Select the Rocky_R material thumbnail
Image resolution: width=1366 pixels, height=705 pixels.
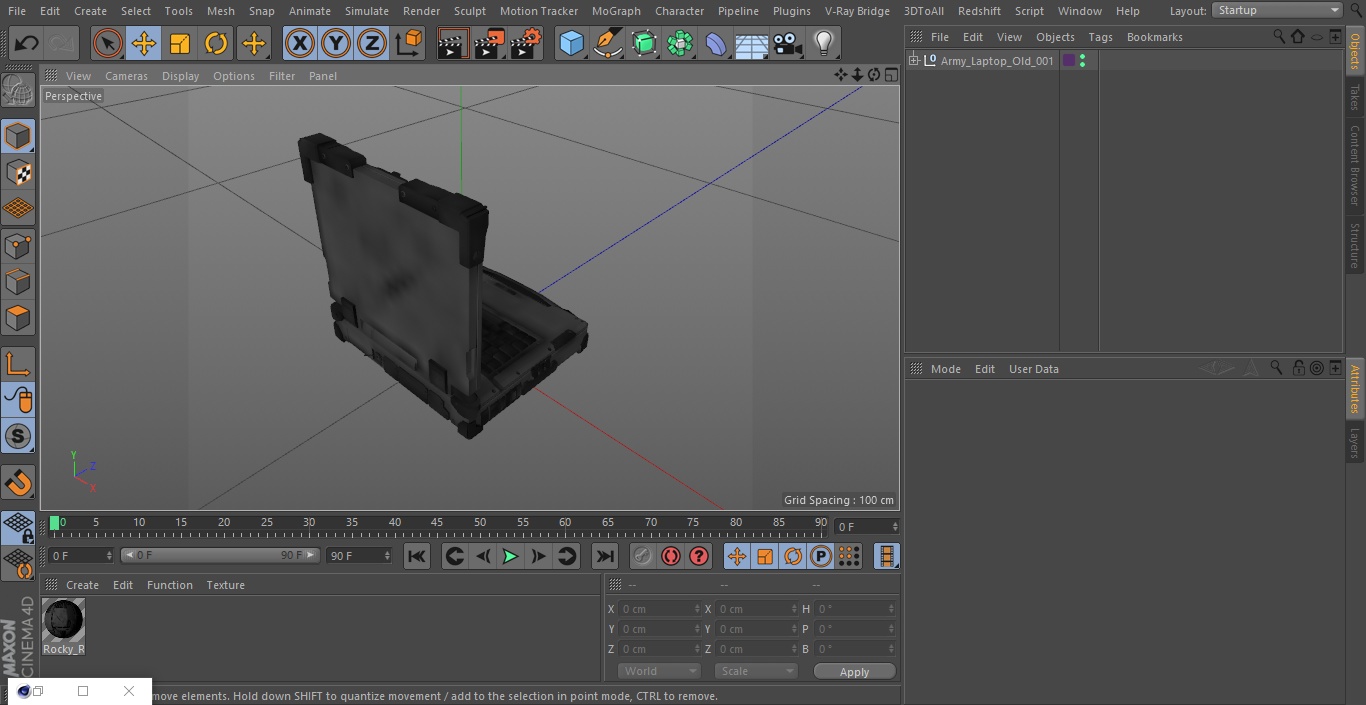click(64, 620)
